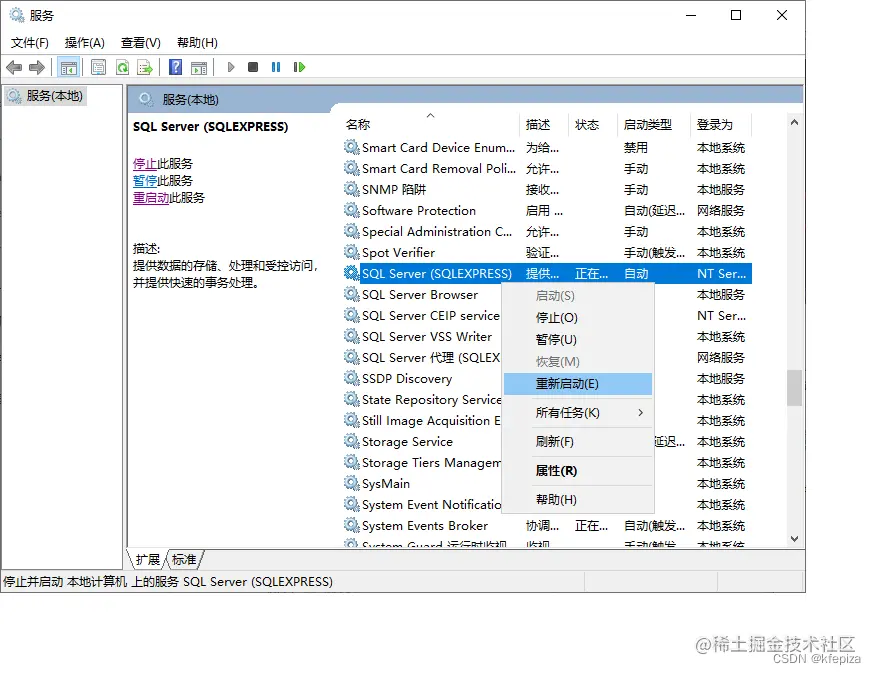The width and height of the screenshot is (876, 675).
Task: Click the scrollbar down arrow of services list
Action: click(794, 539)
